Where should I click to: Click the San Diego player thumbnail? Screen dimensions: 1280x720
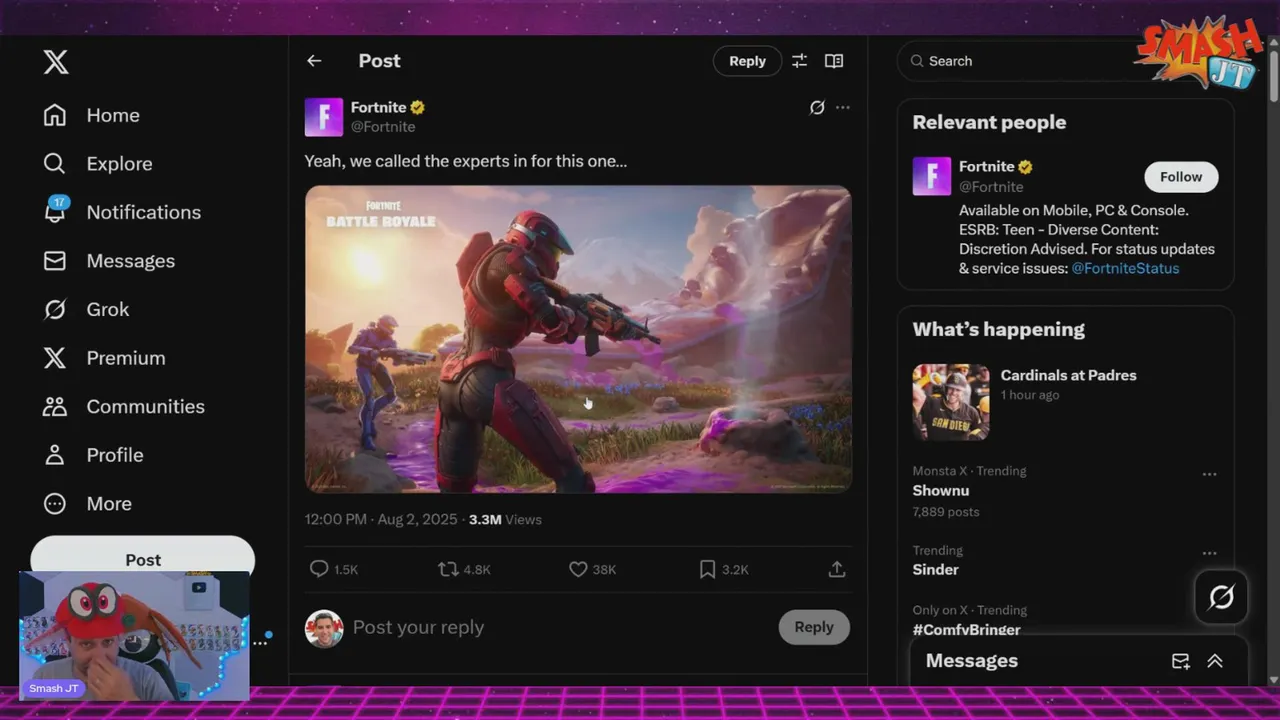click(951, 402)
